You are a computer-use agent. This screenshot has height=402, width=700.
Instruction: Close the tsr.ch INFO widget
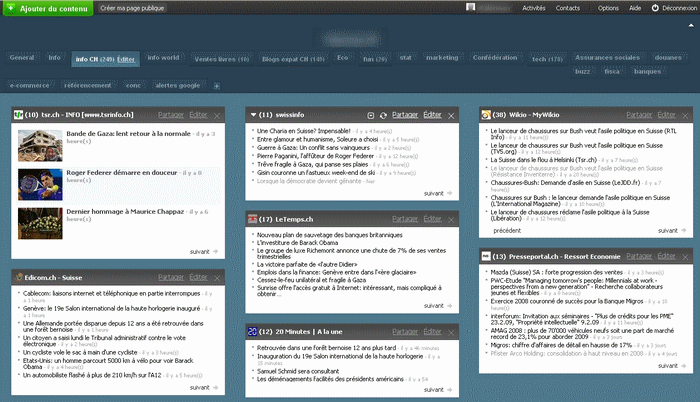click(x=217, y=116)
